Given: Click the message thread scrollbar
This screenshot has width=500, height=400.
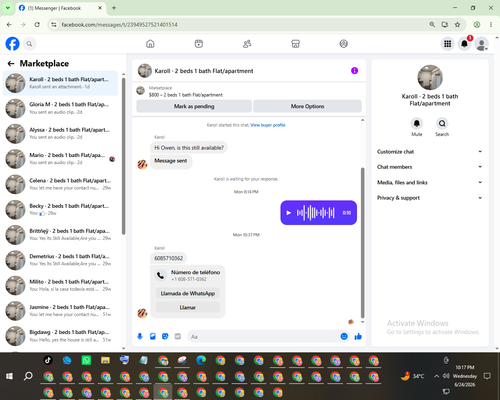Looking at the screenshot, I should click(363, 243).
